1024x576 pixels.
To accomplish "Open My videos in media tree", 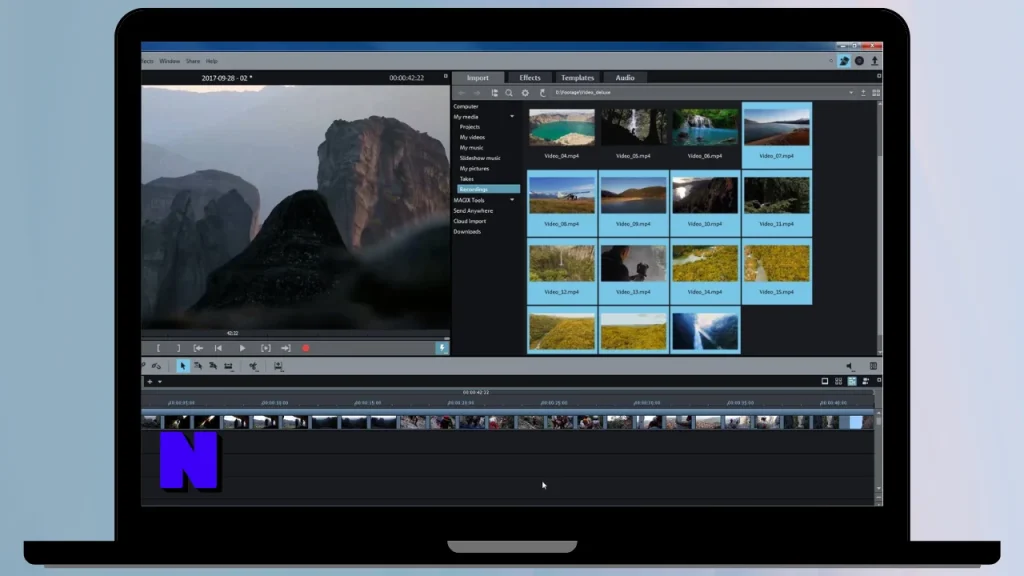I will point(472,138).
